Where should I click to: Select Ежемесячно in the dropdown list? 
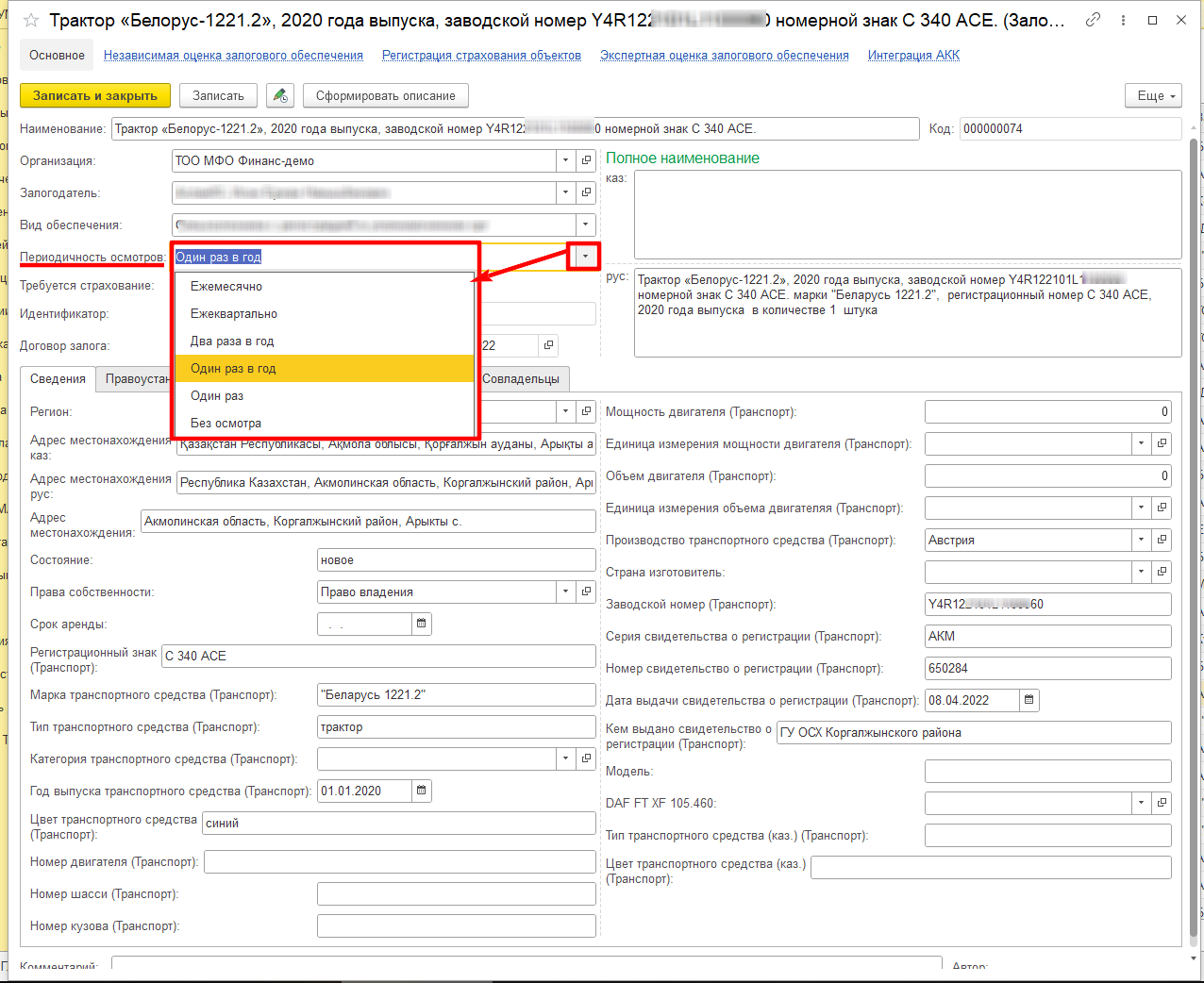click(x=325, y=286)
